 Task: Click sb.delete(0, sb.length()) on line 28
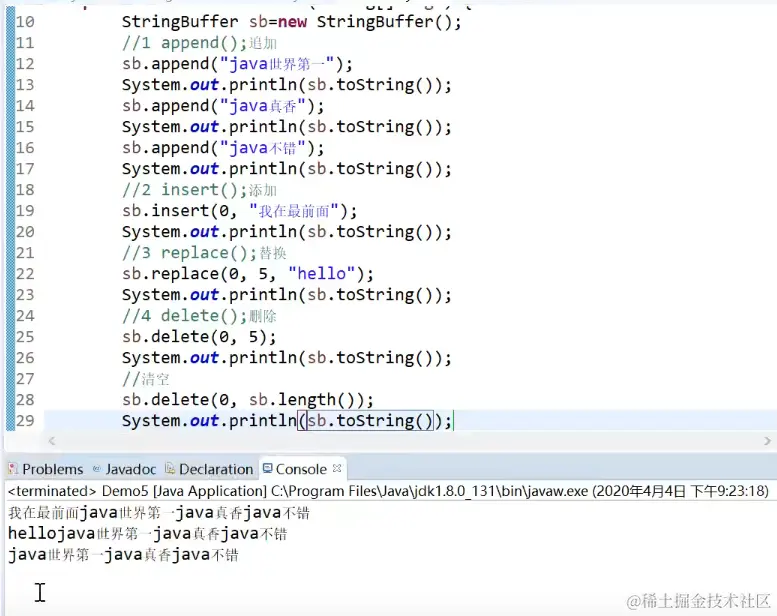pyautogui.click(x=248, y=400)
